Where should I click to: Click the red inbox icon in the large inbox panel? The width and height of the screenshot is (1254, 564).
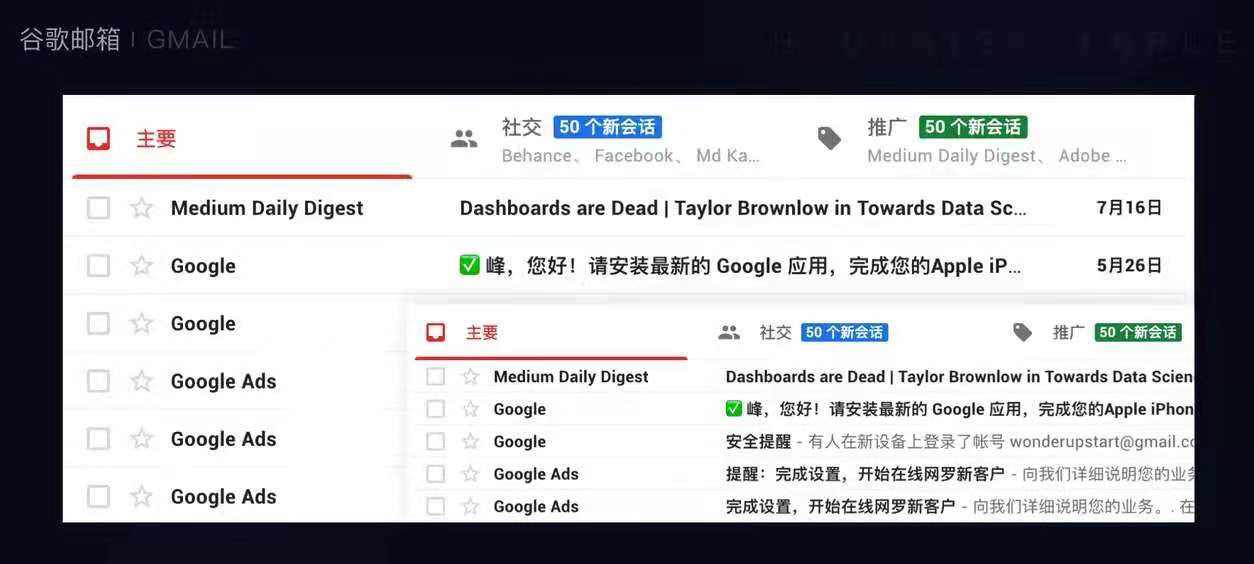click(98, 139)
